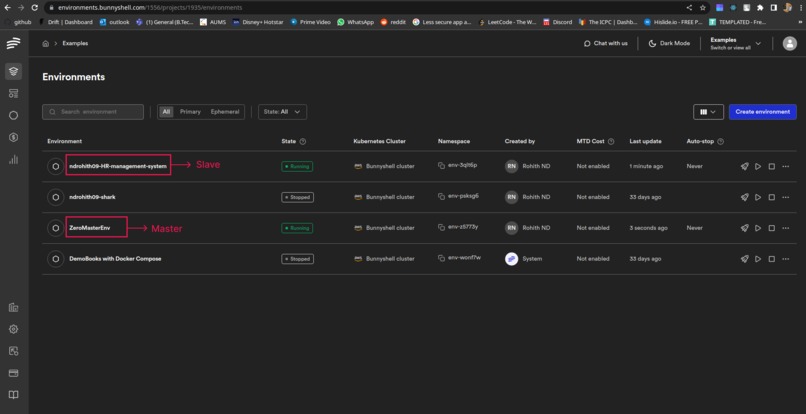This screenshot has height=414, width=806.
Task: Start the DemoBooks with Docker Compose environment
Action: 758,259
